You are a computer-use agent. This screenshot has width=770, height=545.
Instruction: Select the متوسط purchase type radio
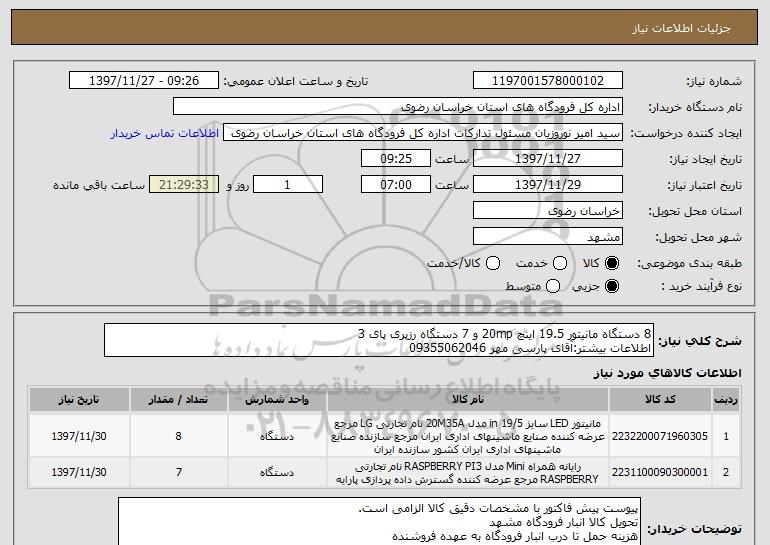[553, 286]
